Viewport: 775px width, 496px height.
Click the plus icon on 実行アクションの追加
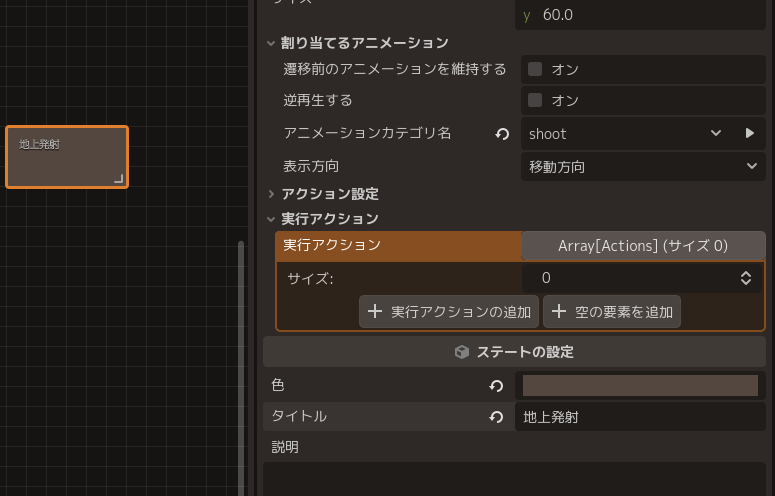[375, 311]
